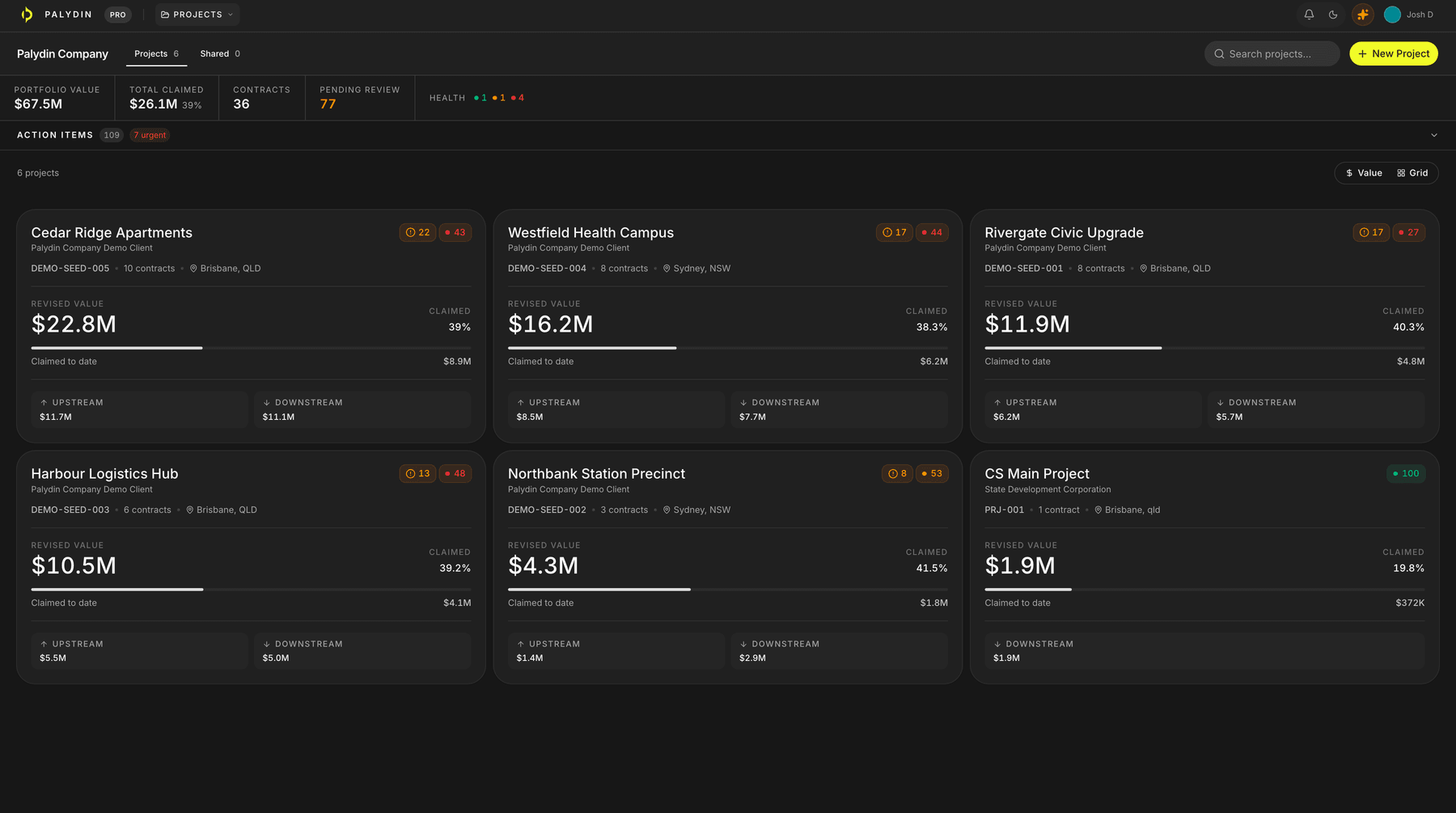Click Westfield Downstream $7.7M tile
Image resolution: width=1456 pixels, height=813 pixels.
pyautogui.click(x=839, y=409)
